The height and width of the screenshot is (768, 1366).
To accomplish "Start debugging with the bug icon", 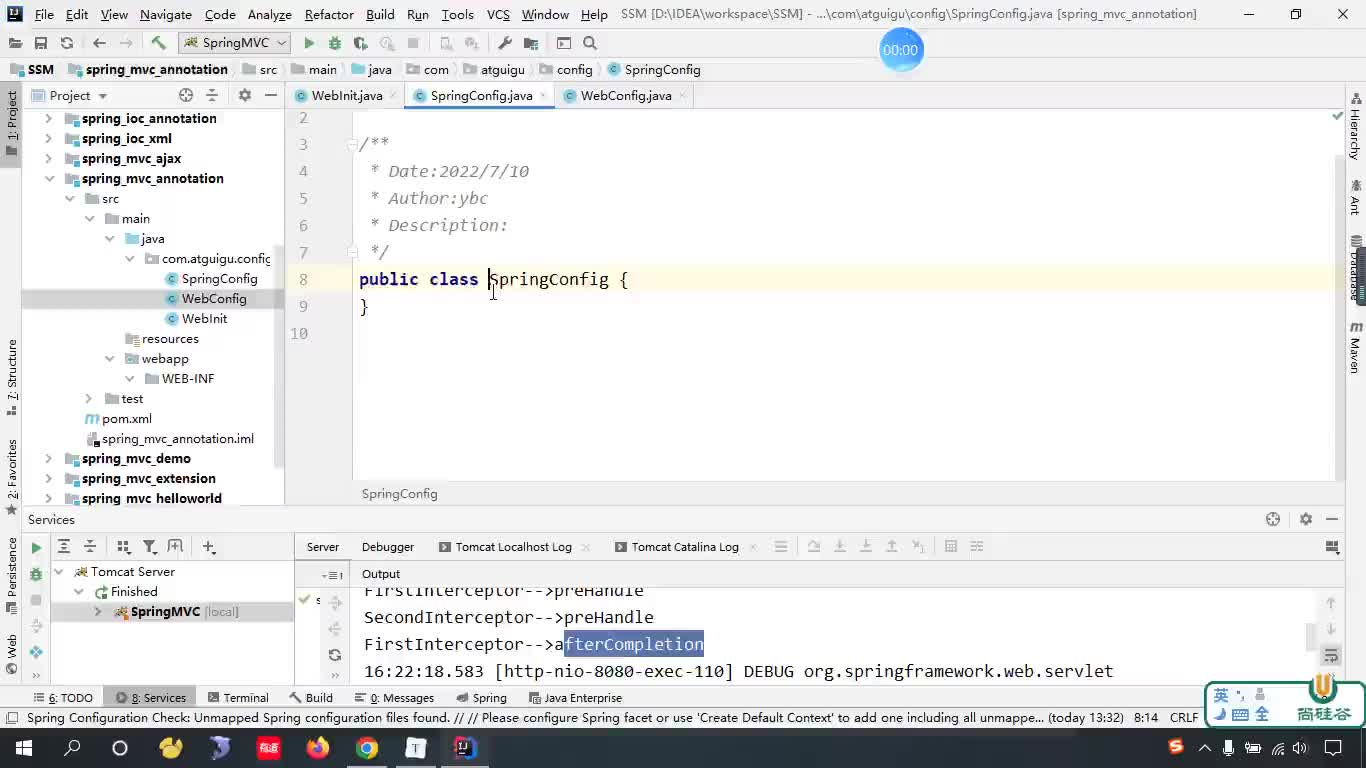I will coord(335,43).
